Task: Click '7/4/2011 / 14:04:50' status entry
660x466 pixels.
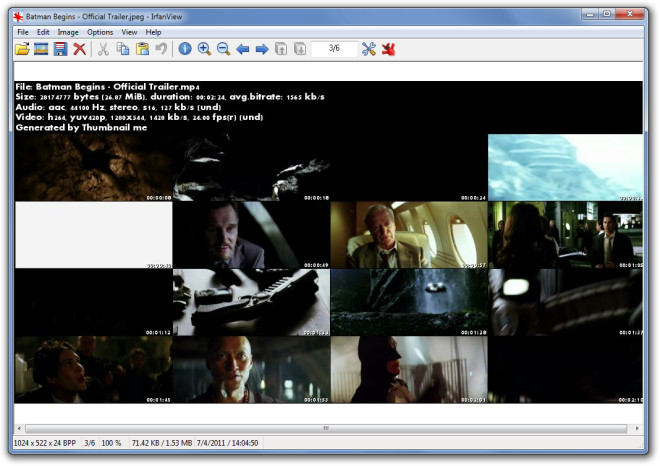Action: coord(227,443)
